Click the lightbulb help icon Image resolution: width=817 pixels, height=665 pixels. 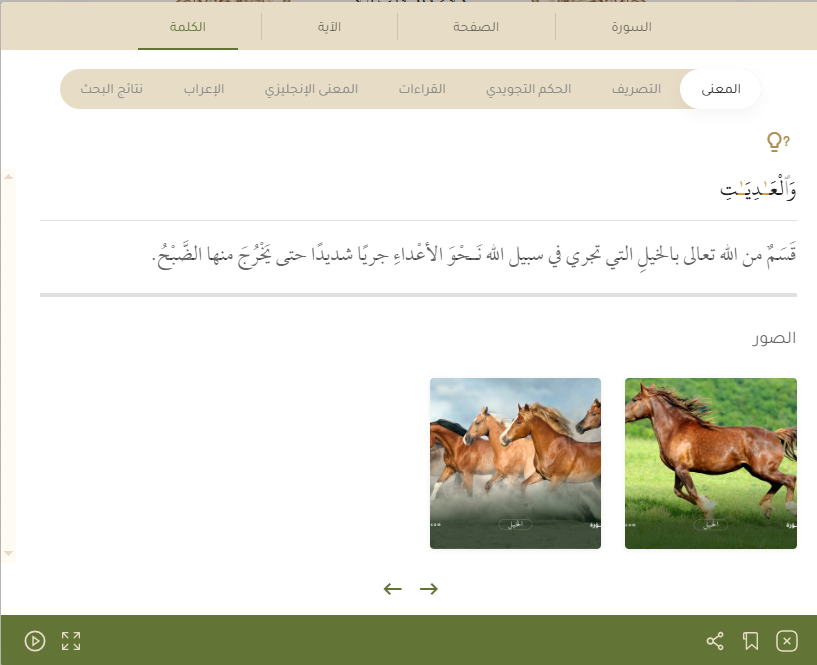click(x=777, y=142)
